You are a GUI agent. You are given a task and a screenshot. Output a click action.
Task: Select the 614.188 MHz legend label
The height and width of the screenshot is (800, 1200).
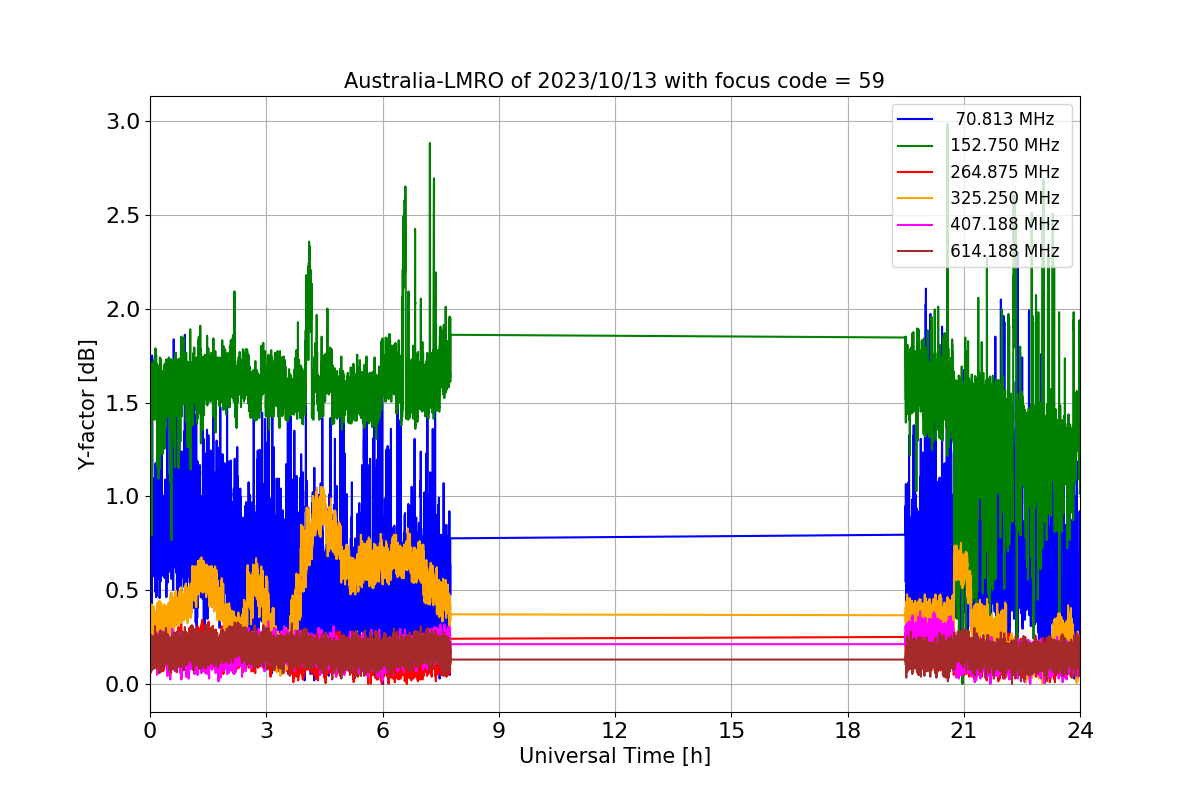(1005, 251)
